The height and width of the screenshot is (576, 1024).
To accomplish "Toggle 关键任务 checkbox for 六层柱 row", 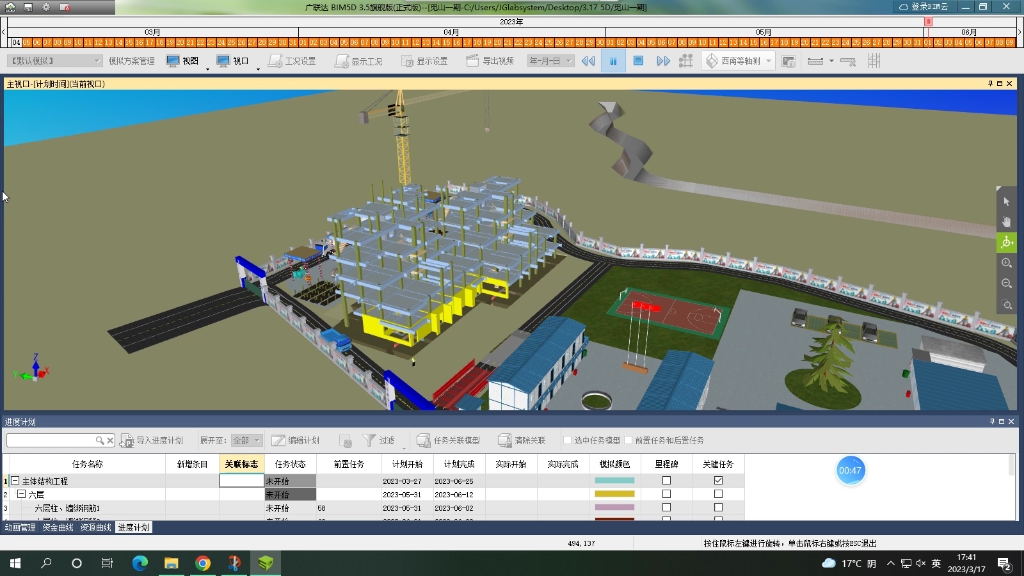I will tap(718, 507).
